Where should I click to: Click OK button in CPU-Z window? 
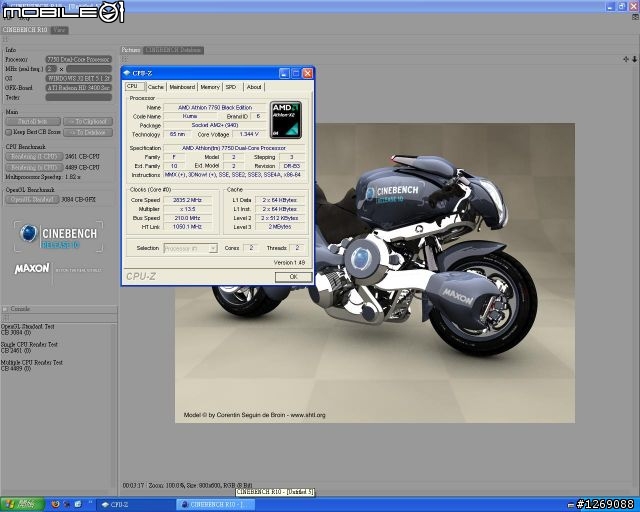click(x=293, y=277)
